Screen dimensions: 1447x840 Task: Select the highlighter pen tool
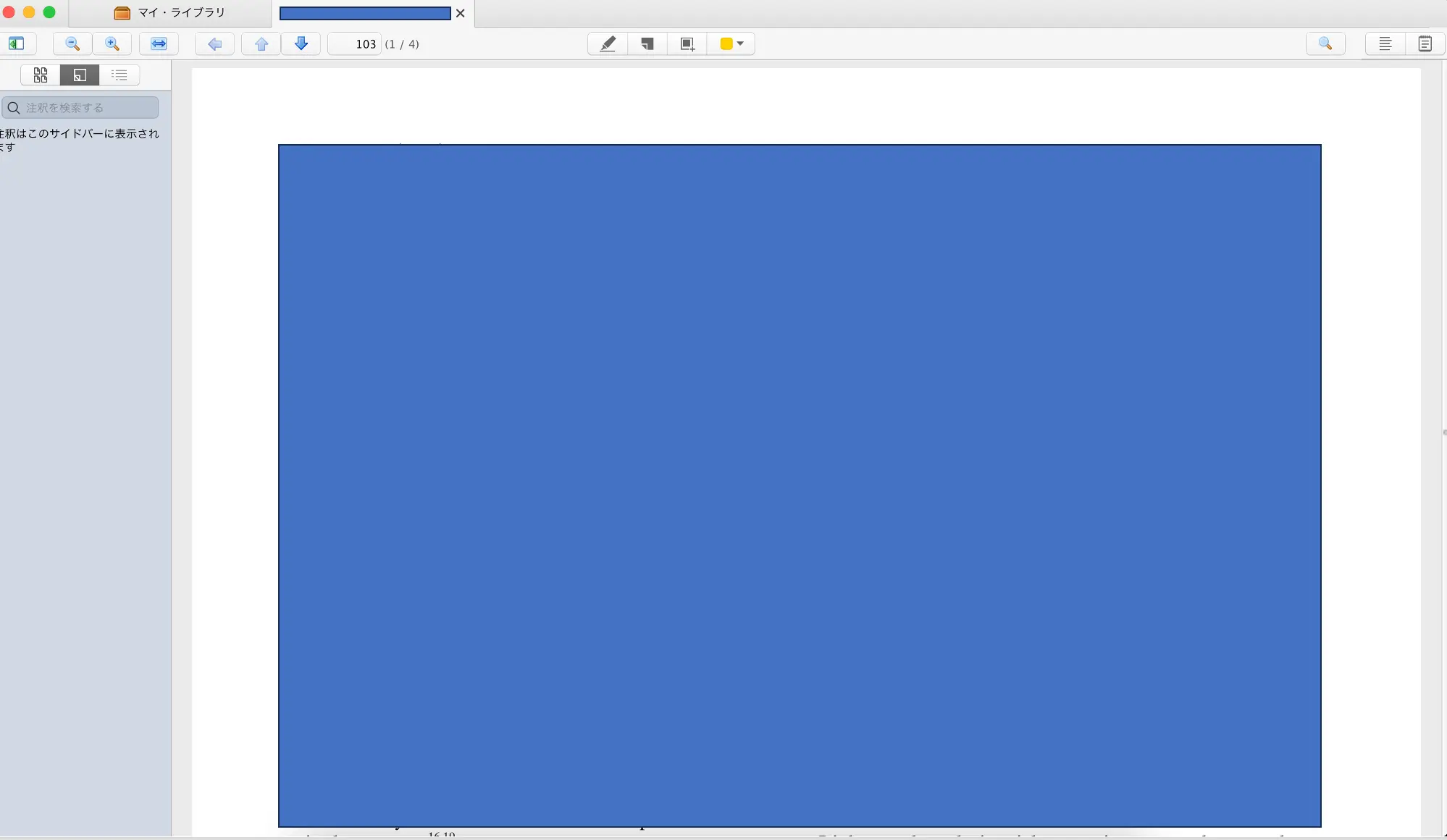(x=608, y=44)
